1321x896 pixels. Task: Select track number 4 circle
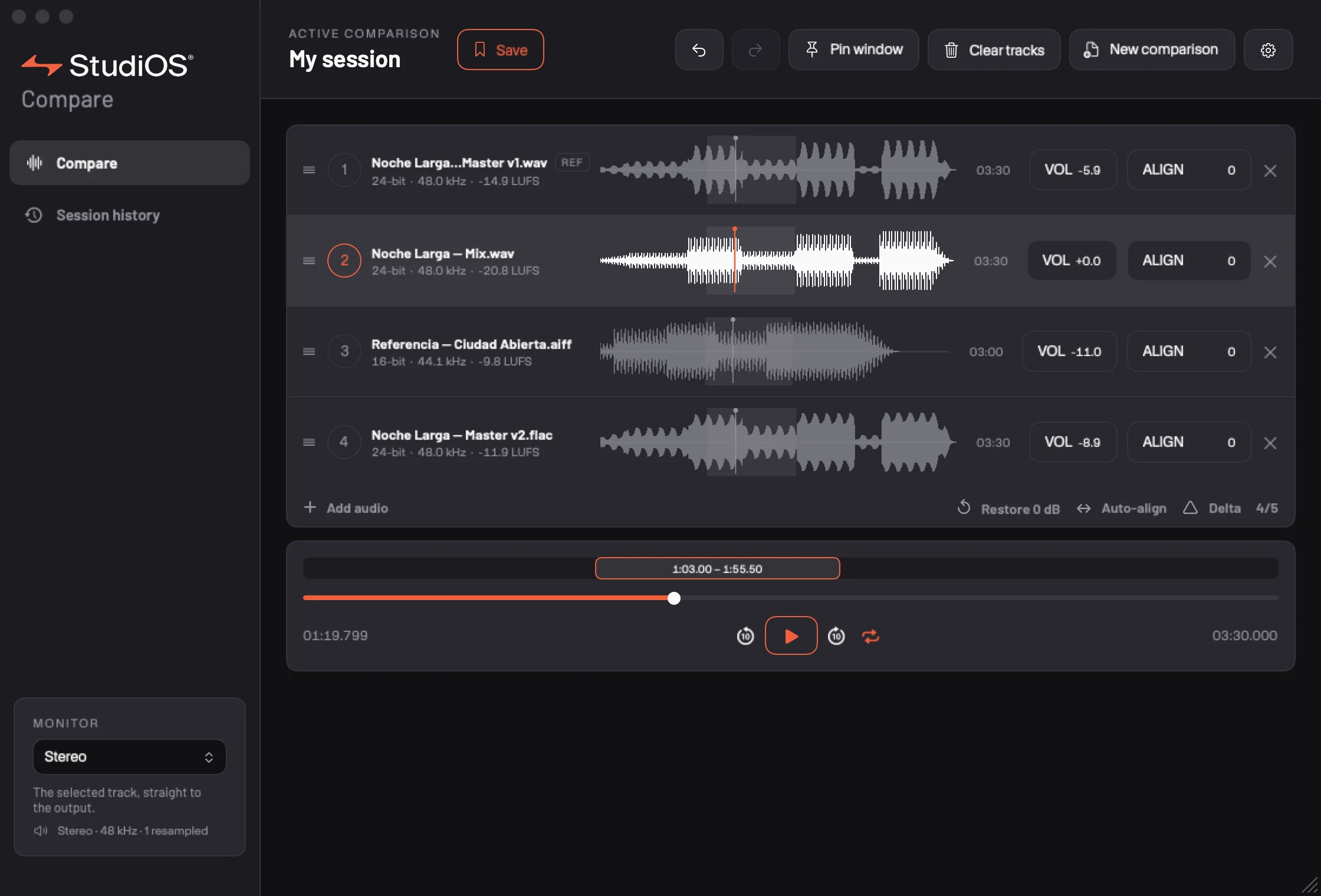344,442
